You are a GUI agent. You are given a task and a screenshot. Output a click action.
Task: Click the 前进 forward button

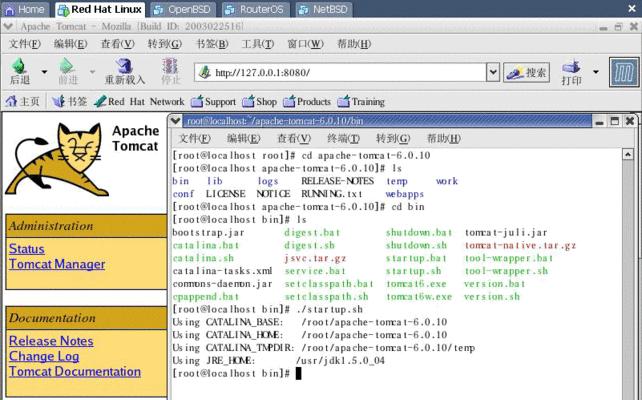tap(68, 71)
